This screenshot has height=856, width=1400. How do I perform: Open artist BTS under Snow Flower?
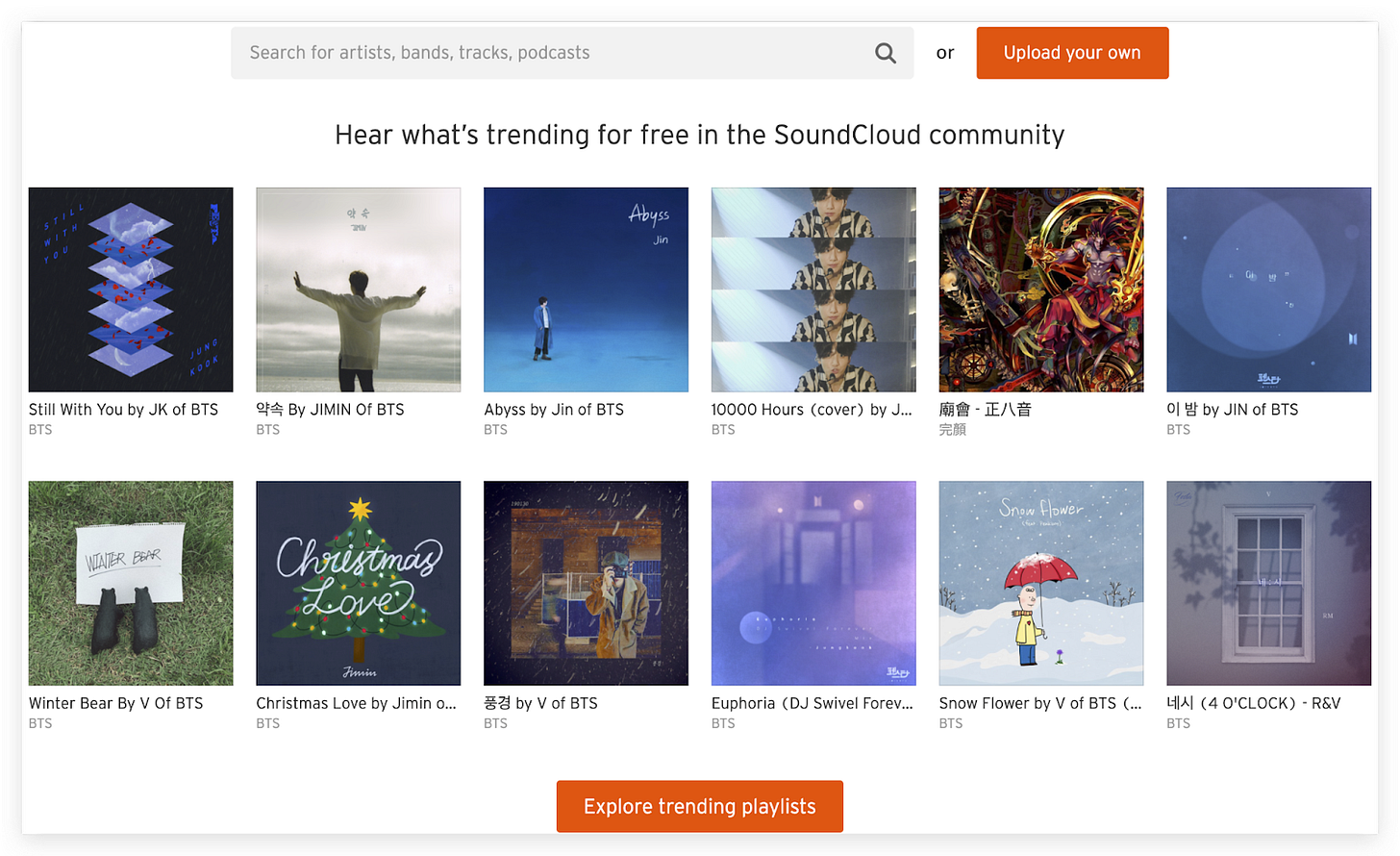(x=951, y=723)
